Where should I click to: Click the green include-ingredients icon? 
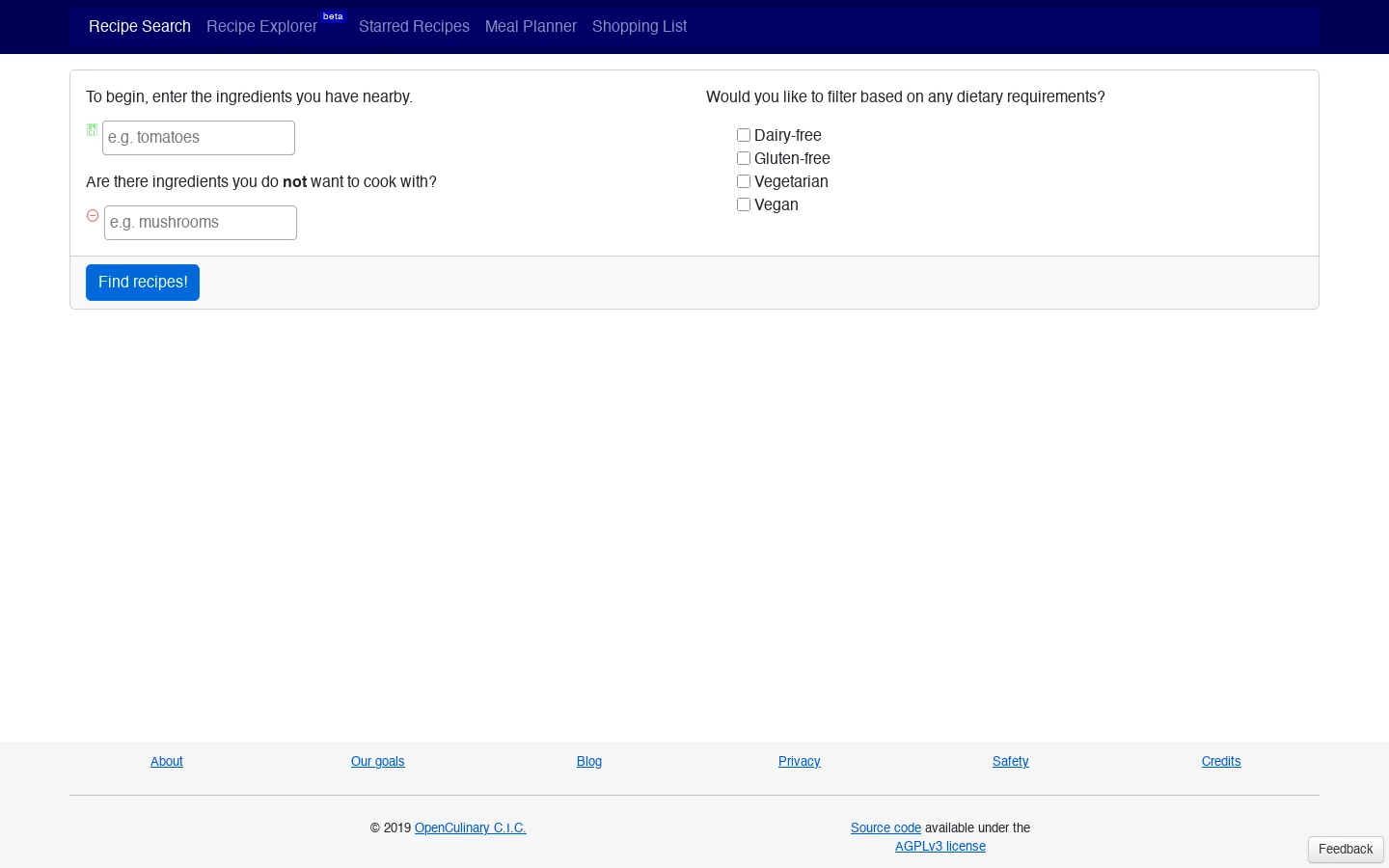(x=93, y=129)
